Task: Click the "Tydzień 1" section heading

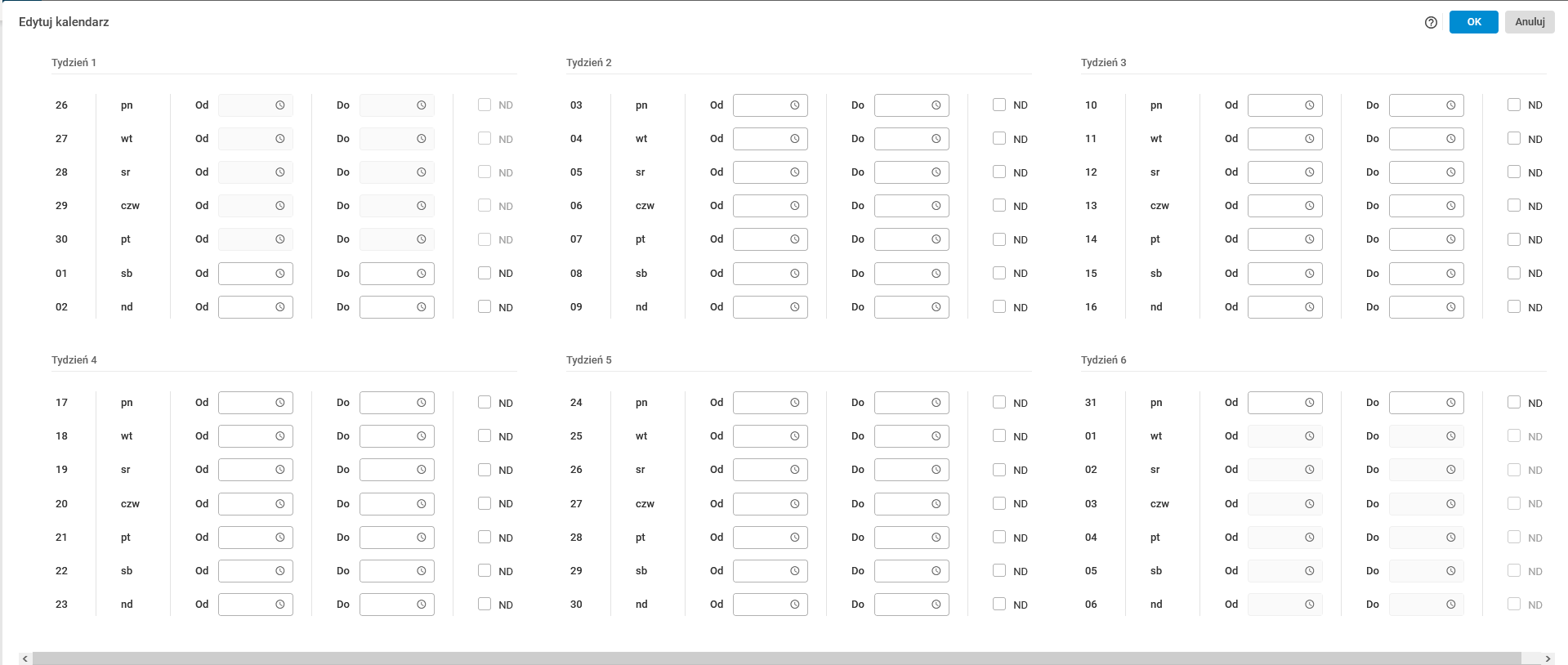Action: click(x=74, y=63)
